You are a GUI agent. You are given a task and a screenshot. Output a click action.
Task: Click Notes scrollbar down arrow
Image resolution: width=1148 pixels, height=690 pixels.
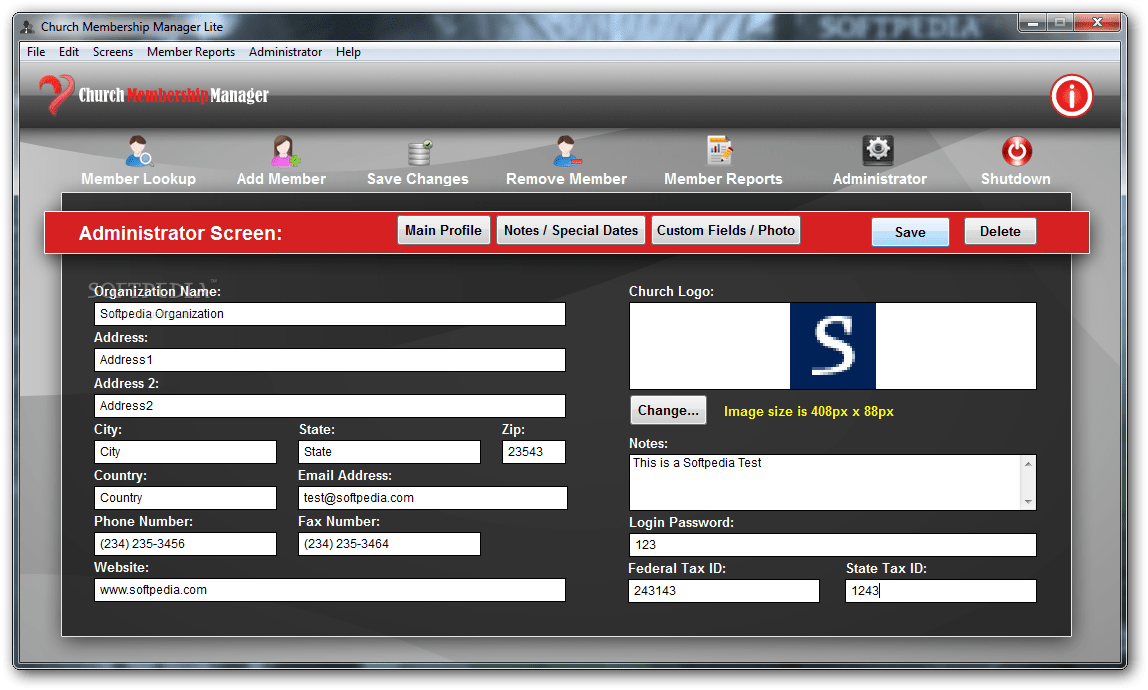(x=1028, y=501)
